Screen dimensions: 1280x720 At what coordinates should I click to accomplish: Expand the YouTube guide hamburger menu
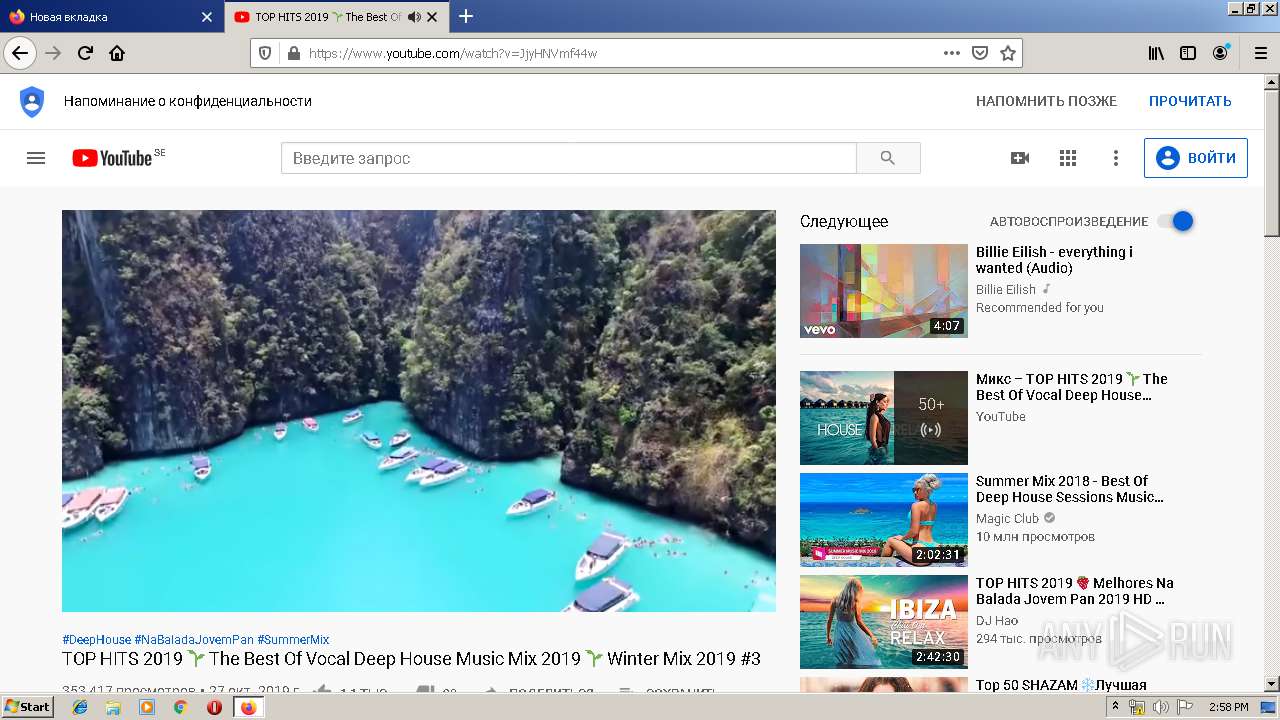click(x=36, y=158)
